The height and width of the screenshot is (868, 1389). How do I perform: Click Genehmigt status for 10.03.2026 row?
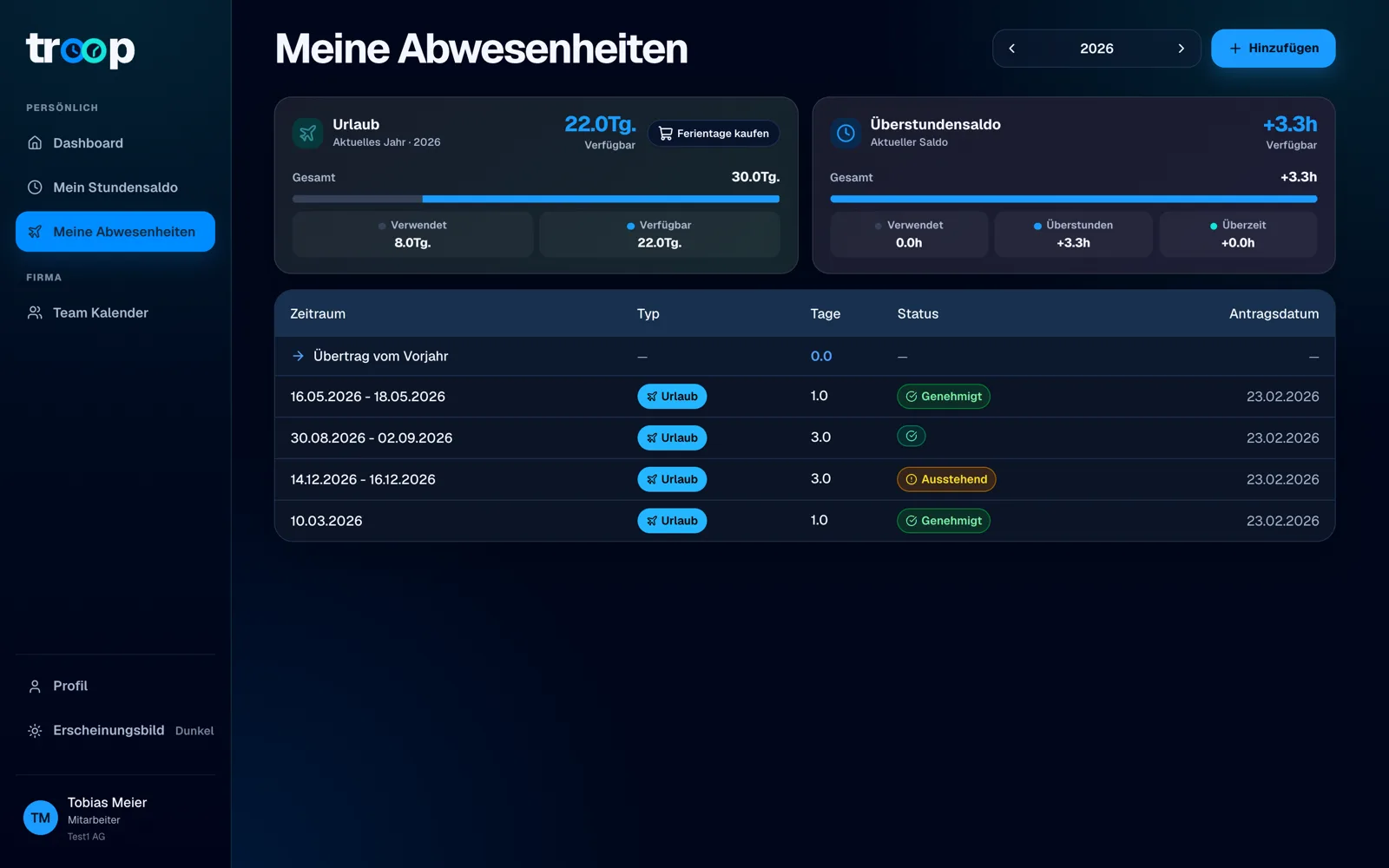[x=944, y=521]
